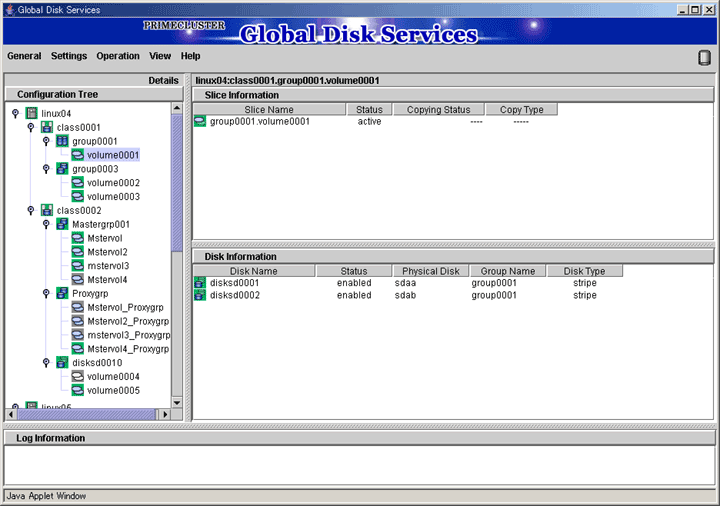Click the tree scroll-down arrow
Screen dimensions: 720x506
pos(177,403)
